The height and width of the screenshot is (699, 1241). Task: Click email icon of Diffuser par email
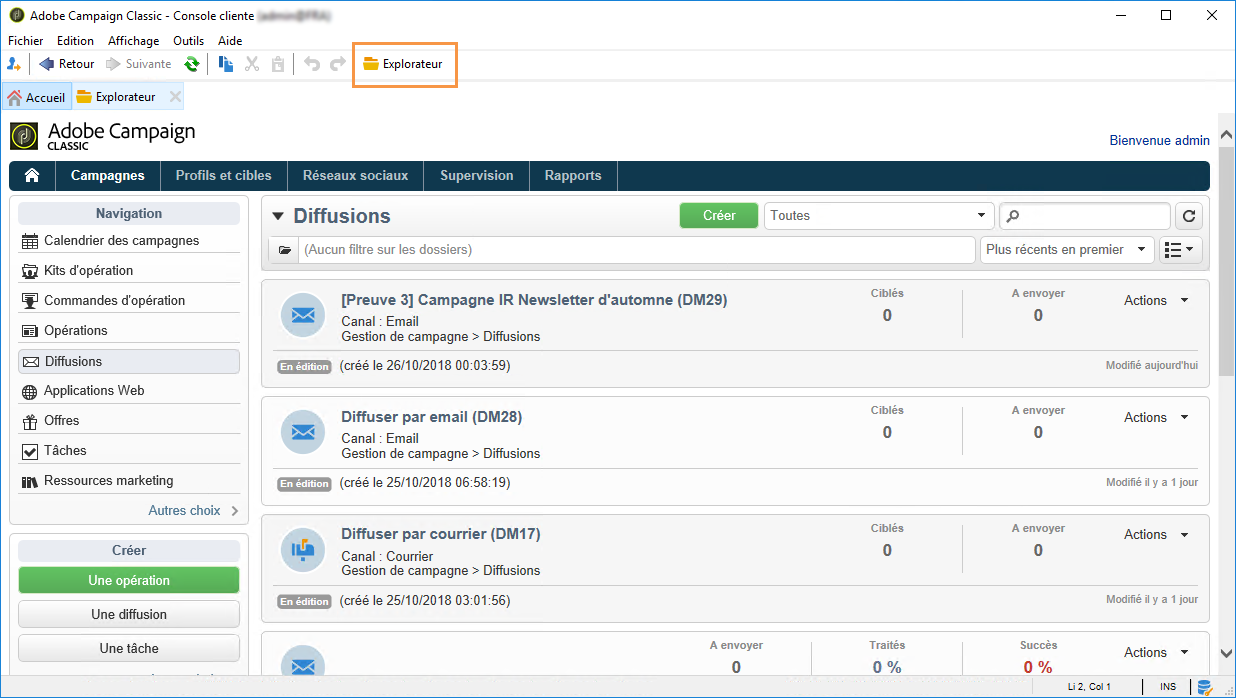303,433
